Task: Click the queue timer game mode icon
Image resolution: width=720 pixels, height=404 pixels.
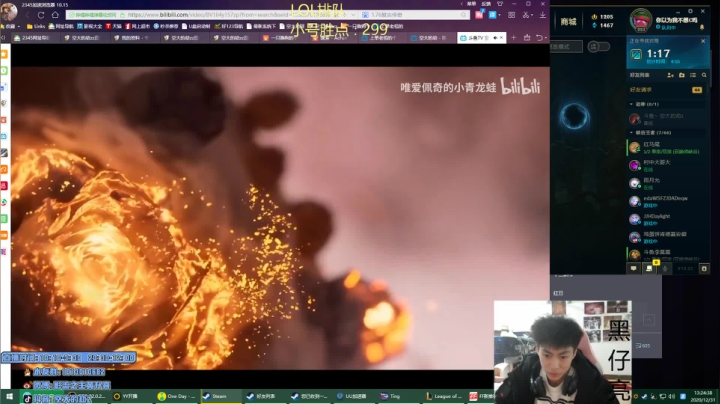Action: (636, 55)
